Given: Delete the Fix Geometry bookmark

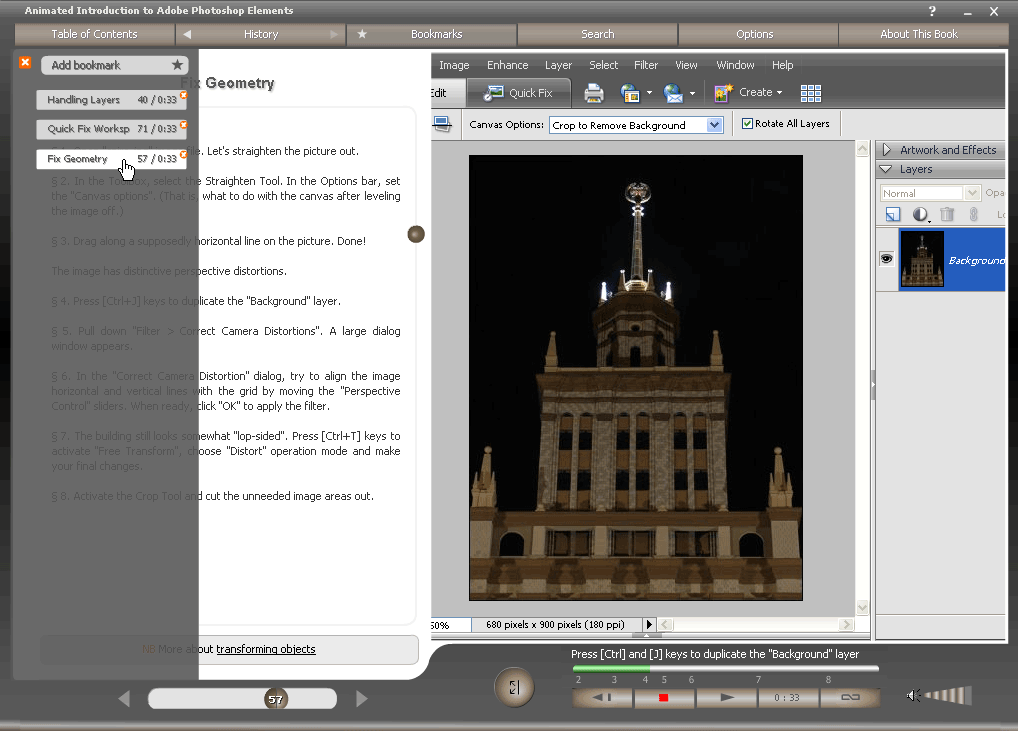Looking at the screenshot, I should pyautogui.click(x=183, y=155).
